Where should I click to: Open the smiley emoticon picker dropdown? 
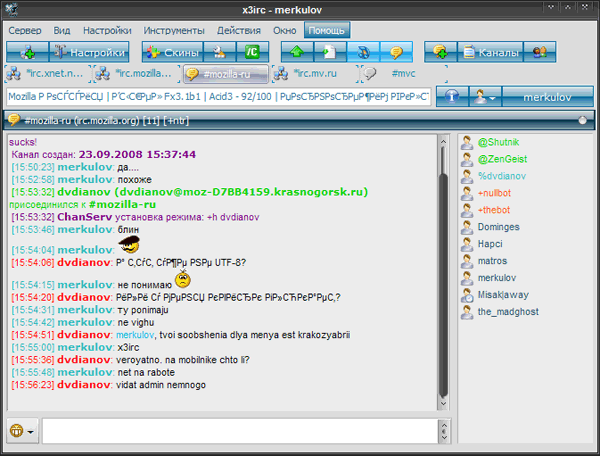22,431
